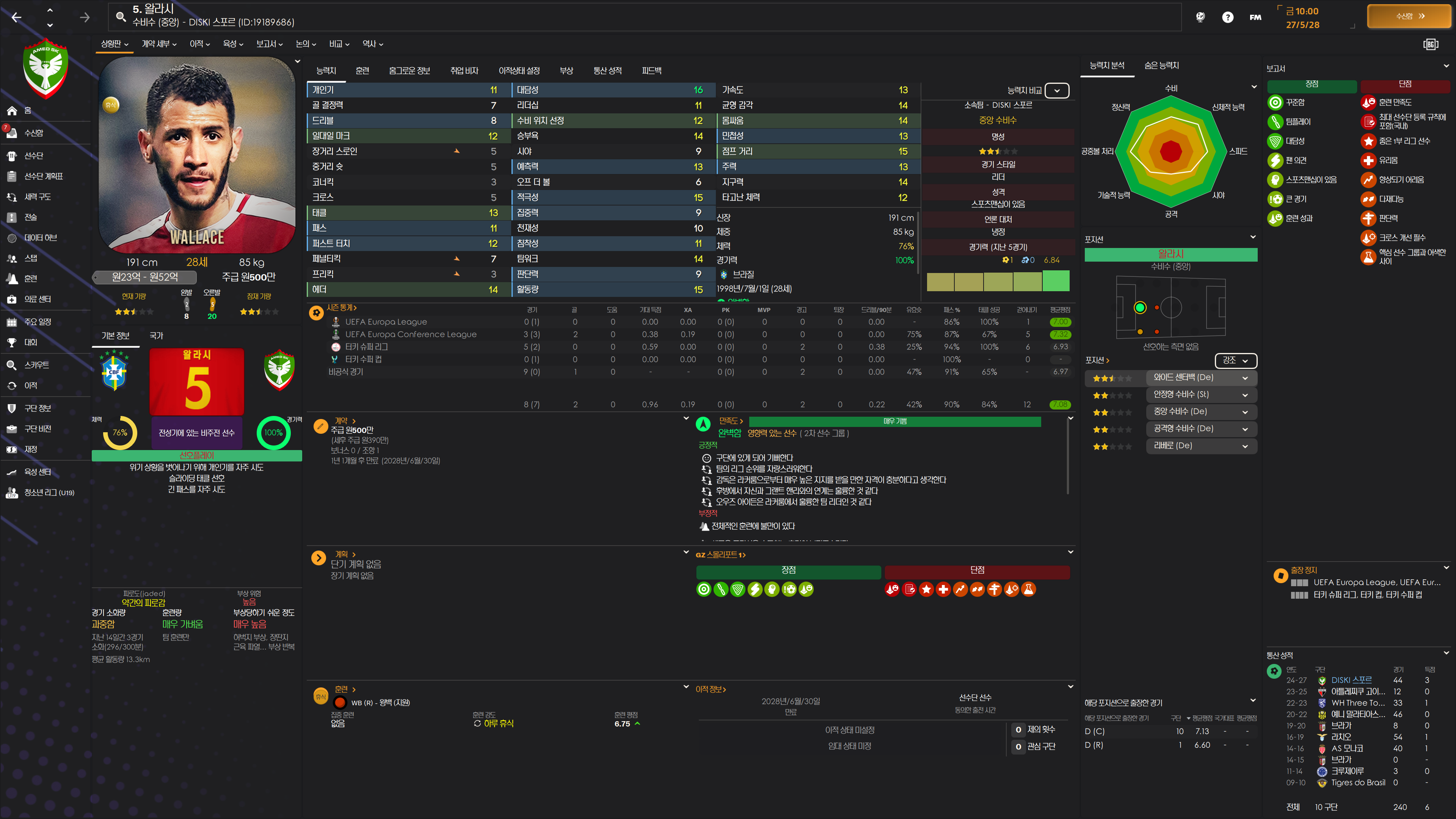This screenshot has height=819, width=1456.
Task: Open 스카우트 scouting in the sidebar
Action: (x=36, y=364)
